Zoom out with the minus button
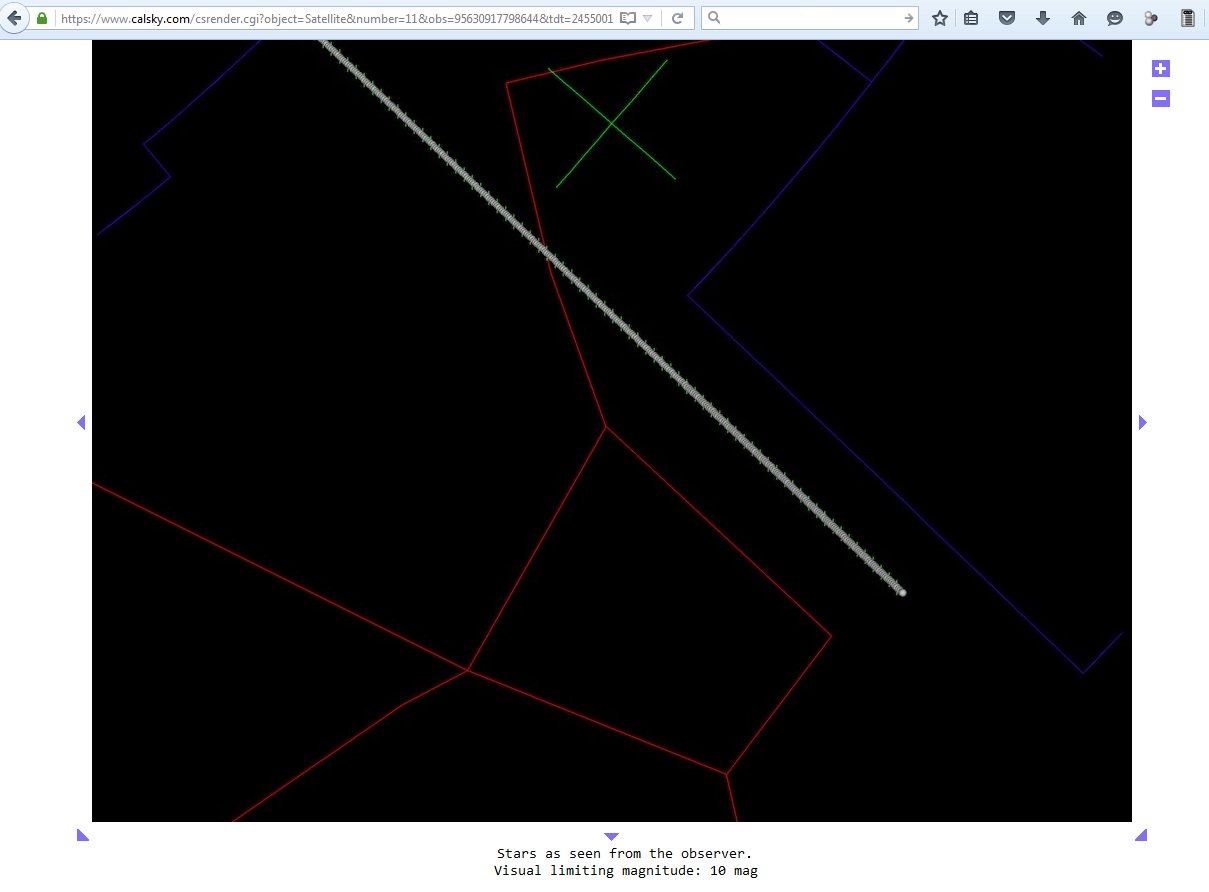This screenshot has width=1209, height=892. point(1160,99)
